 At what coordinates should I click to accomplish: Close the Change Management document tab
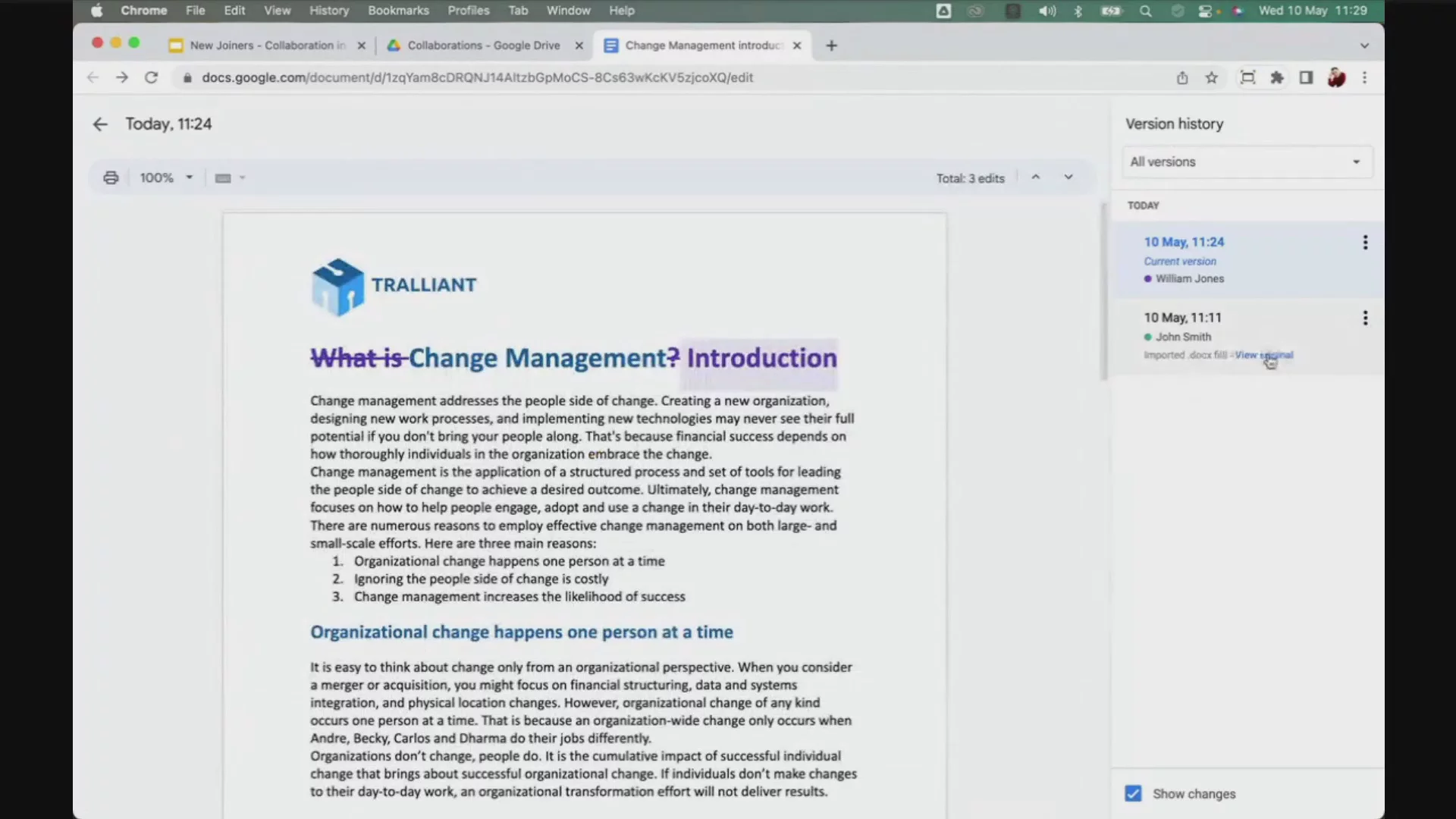(x=797, y=45)
